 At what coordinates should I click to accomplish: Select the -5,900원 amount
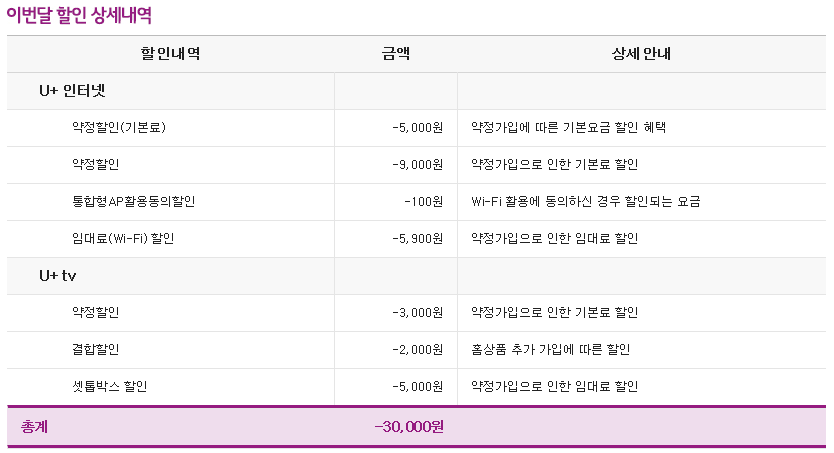417,239
